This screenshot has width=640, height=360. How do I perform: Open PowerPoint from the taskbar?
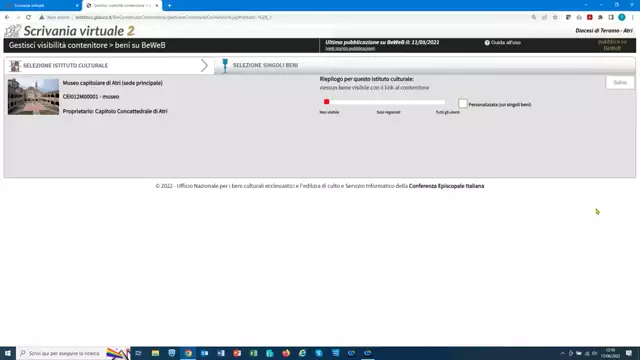tap(237, 353)
